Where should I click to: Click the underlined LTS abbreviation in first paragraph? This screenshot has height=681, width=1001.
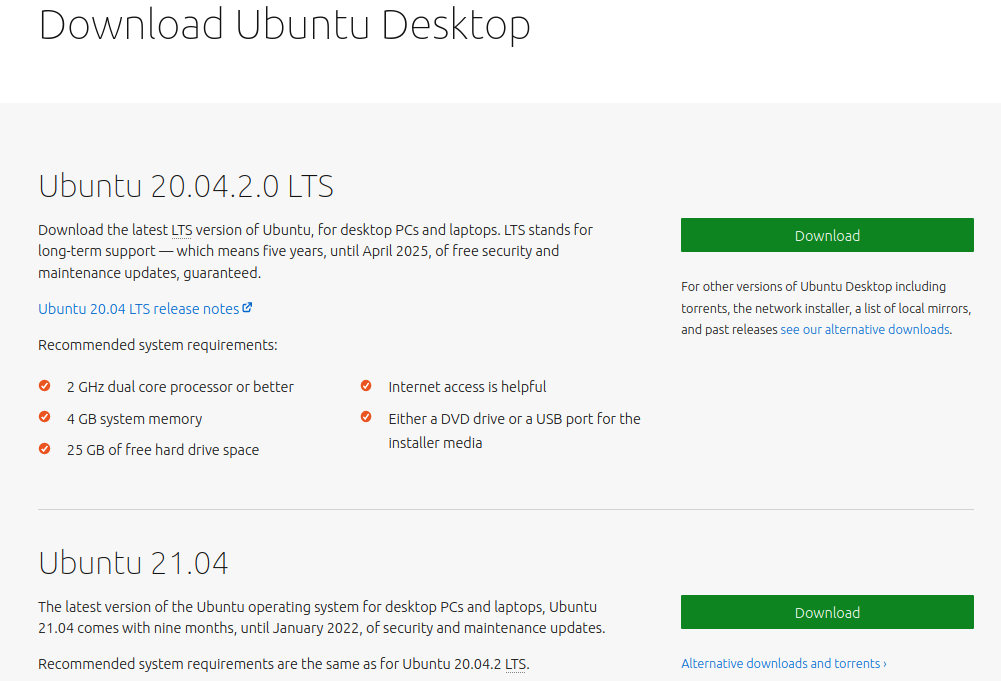[181, 230]
